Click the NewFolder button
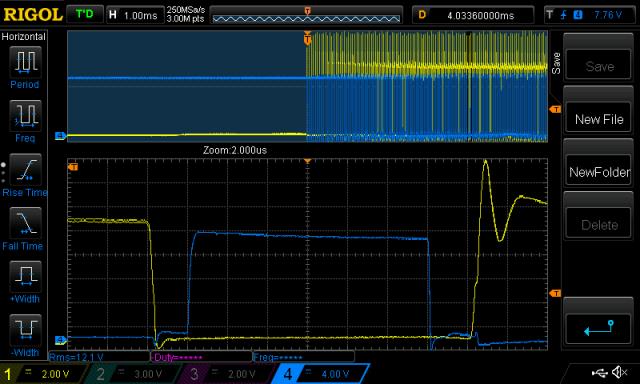Image resolution: width=640 pixels, height=384 pixels. coord(598,172)
